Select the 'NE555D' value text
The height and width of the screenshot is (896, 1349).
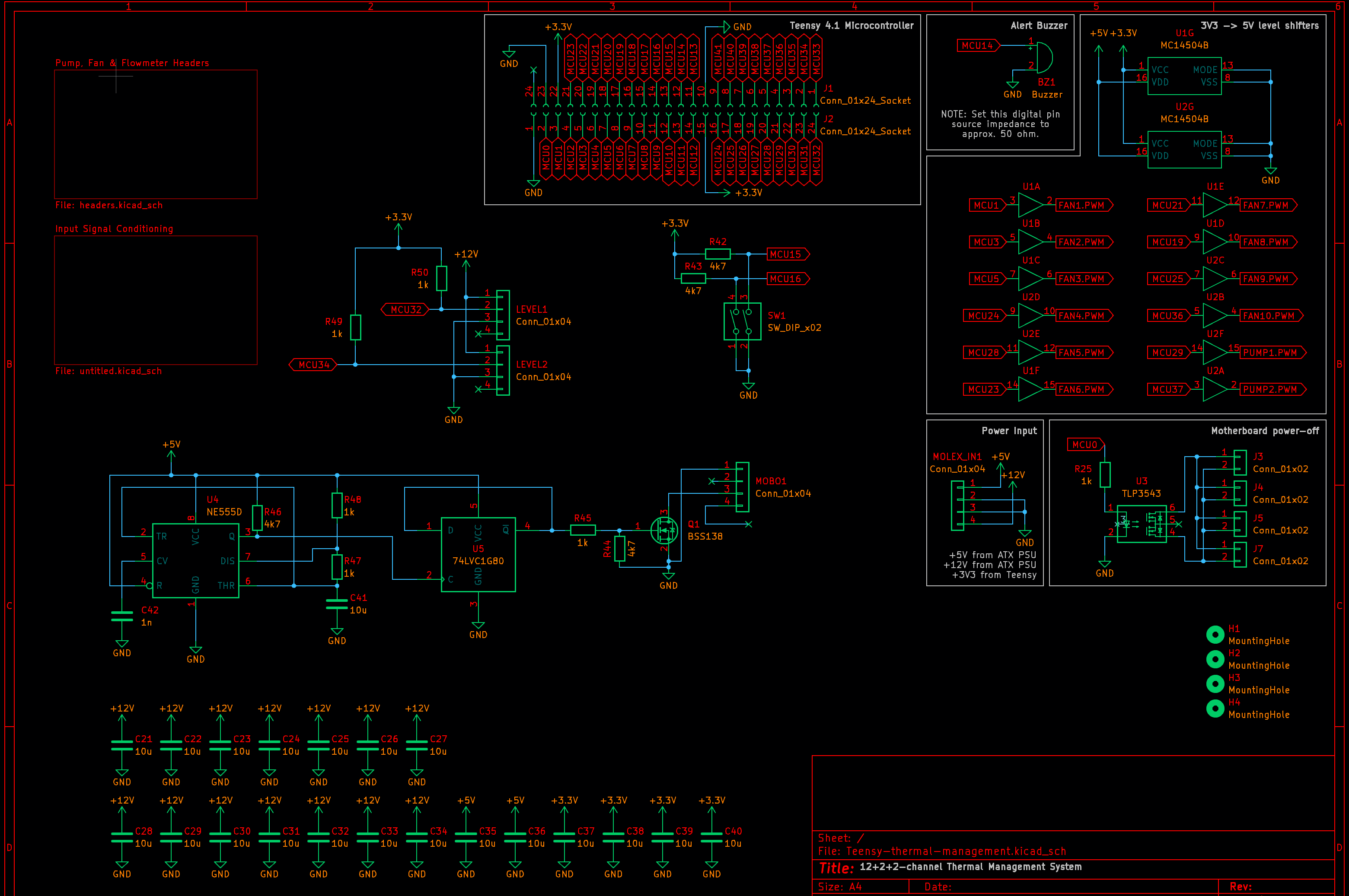(x=224, y=512)
